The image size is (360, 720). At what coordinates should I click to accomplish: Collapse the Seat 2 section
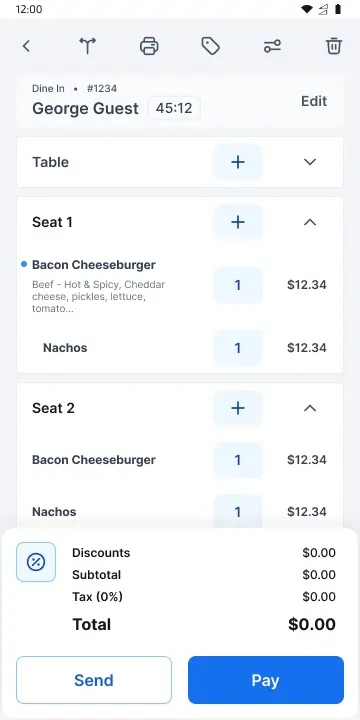[x=310, y=408]
